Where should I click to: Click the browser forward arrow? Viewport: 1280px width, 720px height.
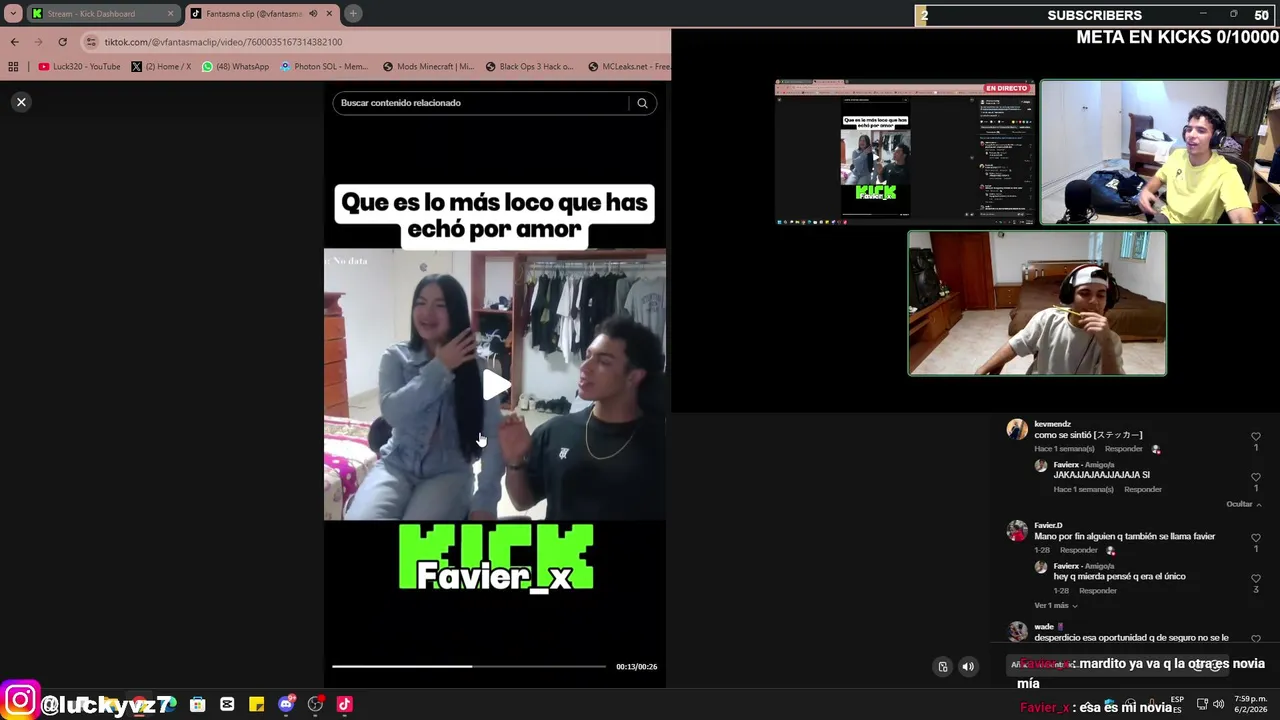[x=38, y=42]
